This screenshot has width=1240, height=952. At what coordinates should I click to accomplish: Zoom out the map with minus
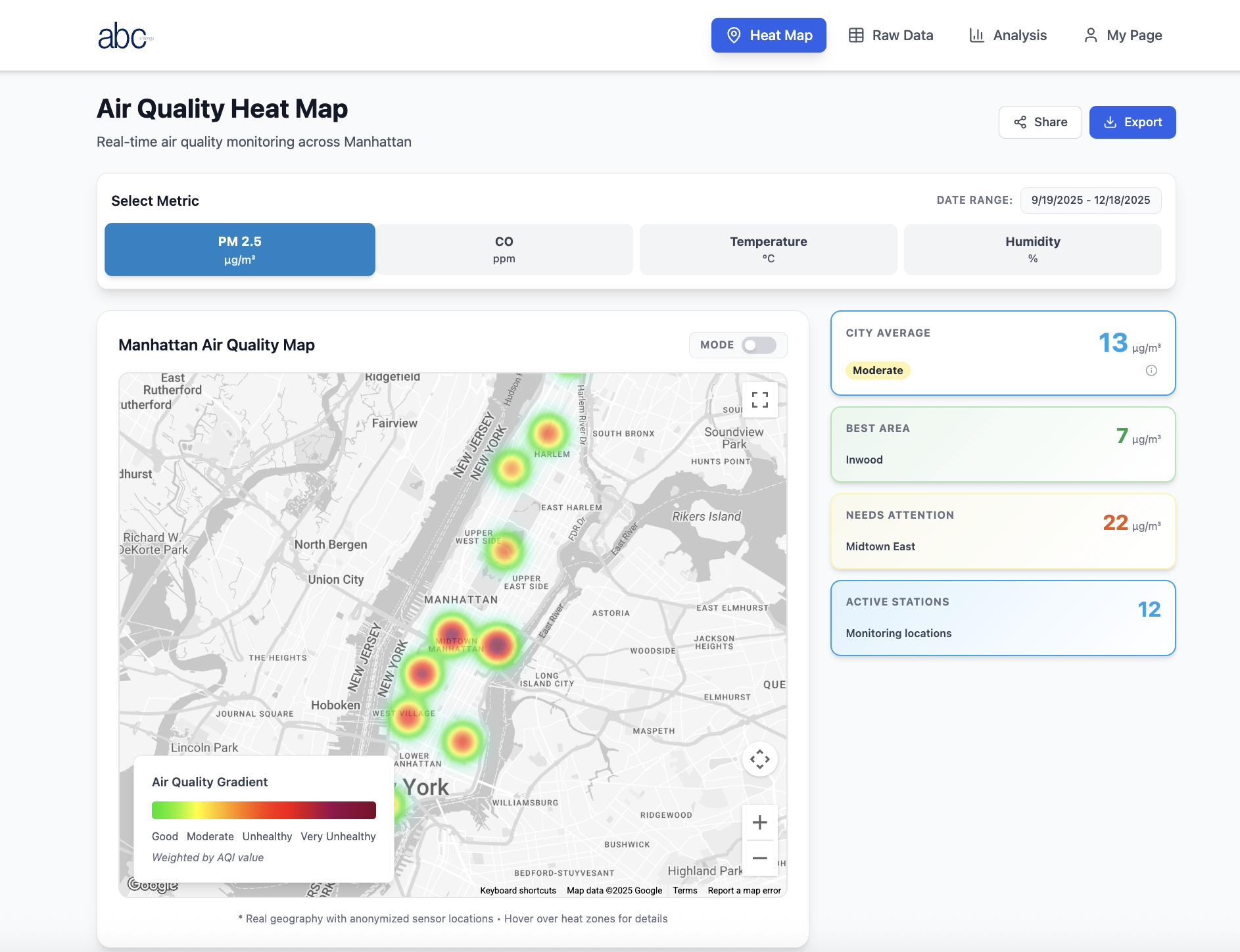[759, 858]
